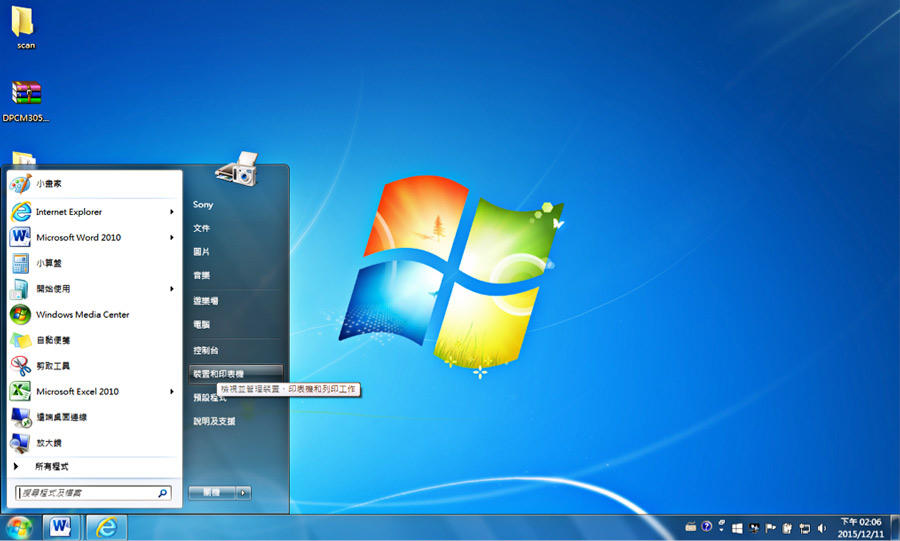Viewport: 900px width, 541px height.
Task: Expand Internet Explorer jump list arrow
Action: (172, 212)
